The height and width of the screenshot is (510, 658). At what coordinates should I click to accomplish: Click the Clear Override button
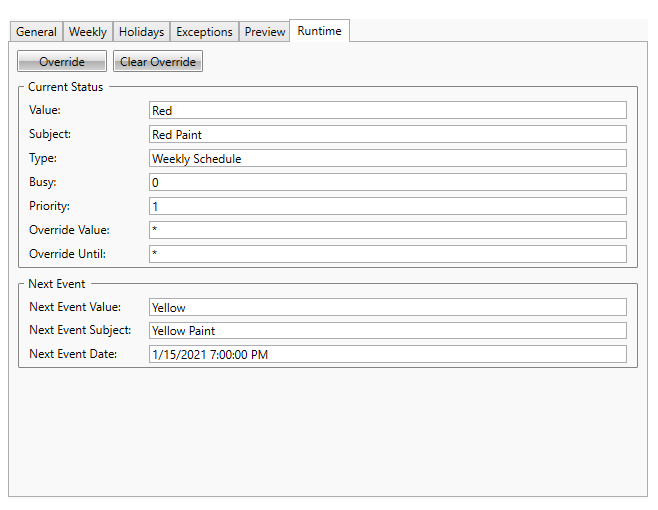coord(158,62)
